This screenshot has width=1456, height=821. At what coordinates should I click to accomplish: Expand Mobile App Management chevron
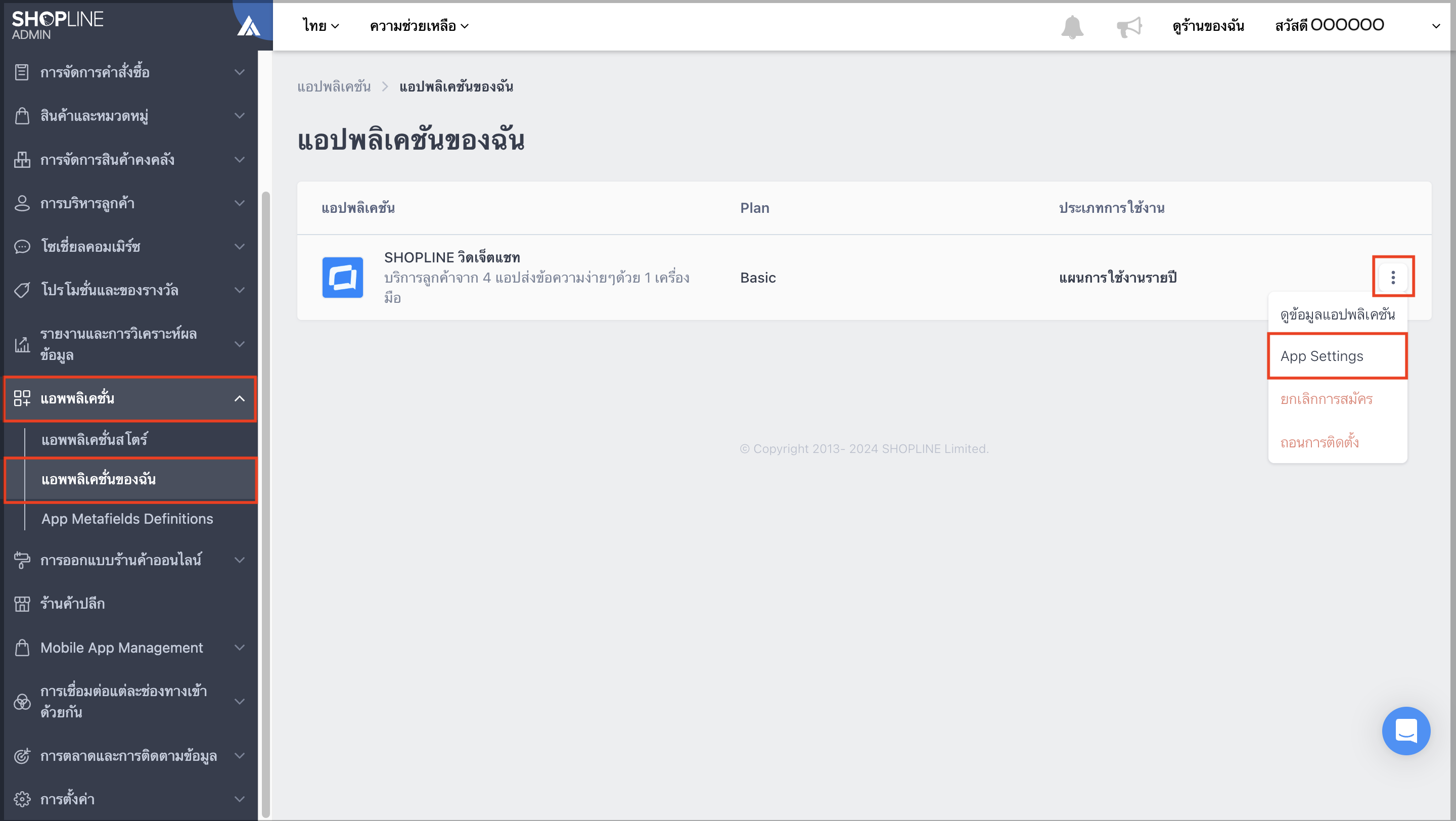(x=240, y=648)
